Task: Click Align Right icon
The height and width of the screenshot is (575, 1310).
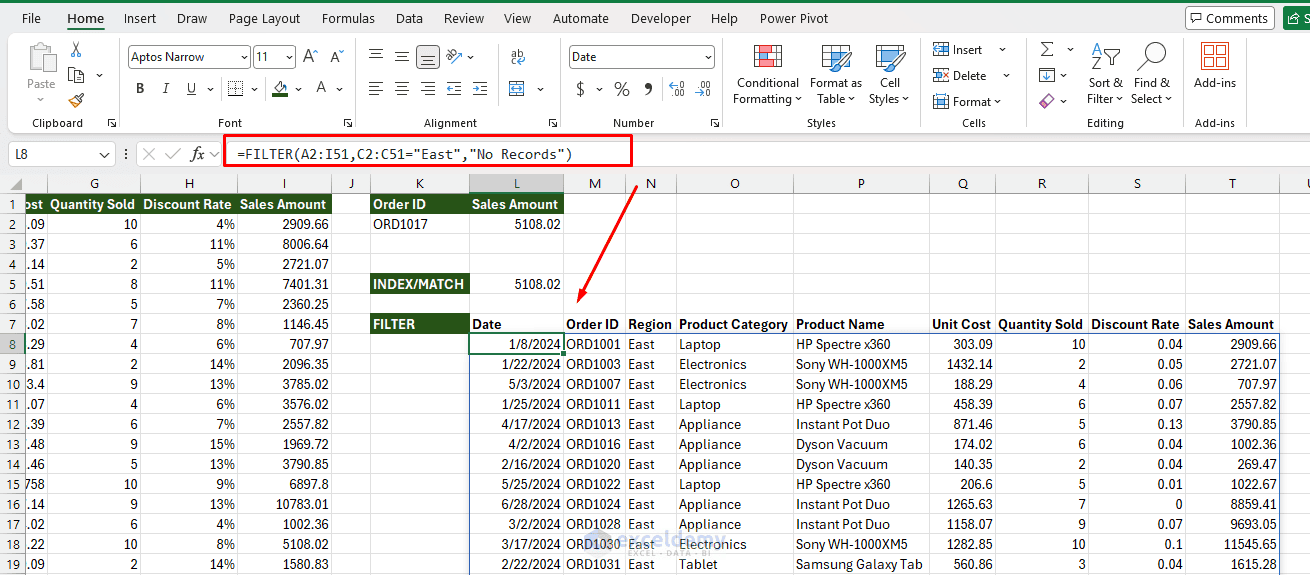Action: pos(427,89)
